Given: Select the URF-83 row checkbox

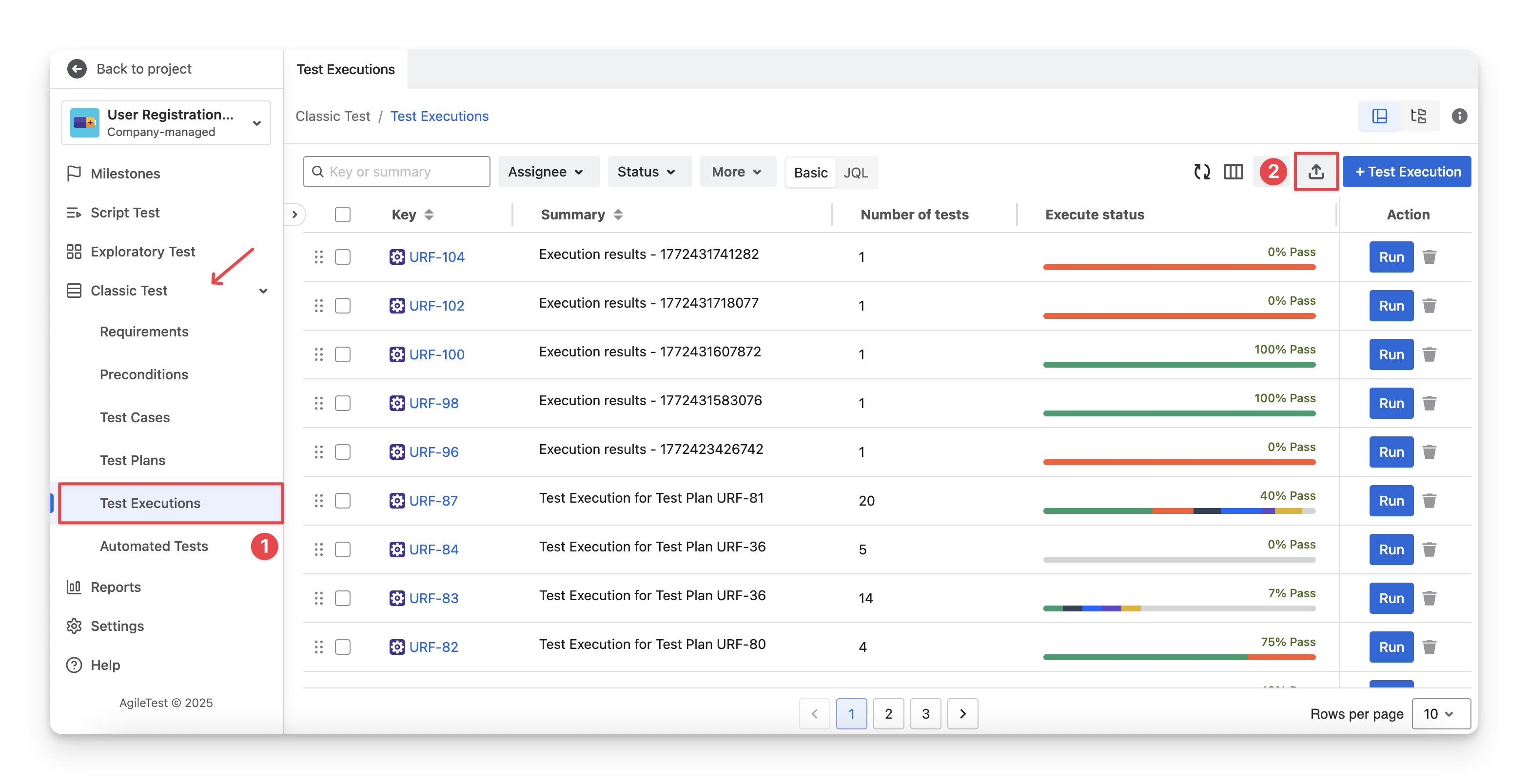Looking at the screenshot, I should (343, 598).
